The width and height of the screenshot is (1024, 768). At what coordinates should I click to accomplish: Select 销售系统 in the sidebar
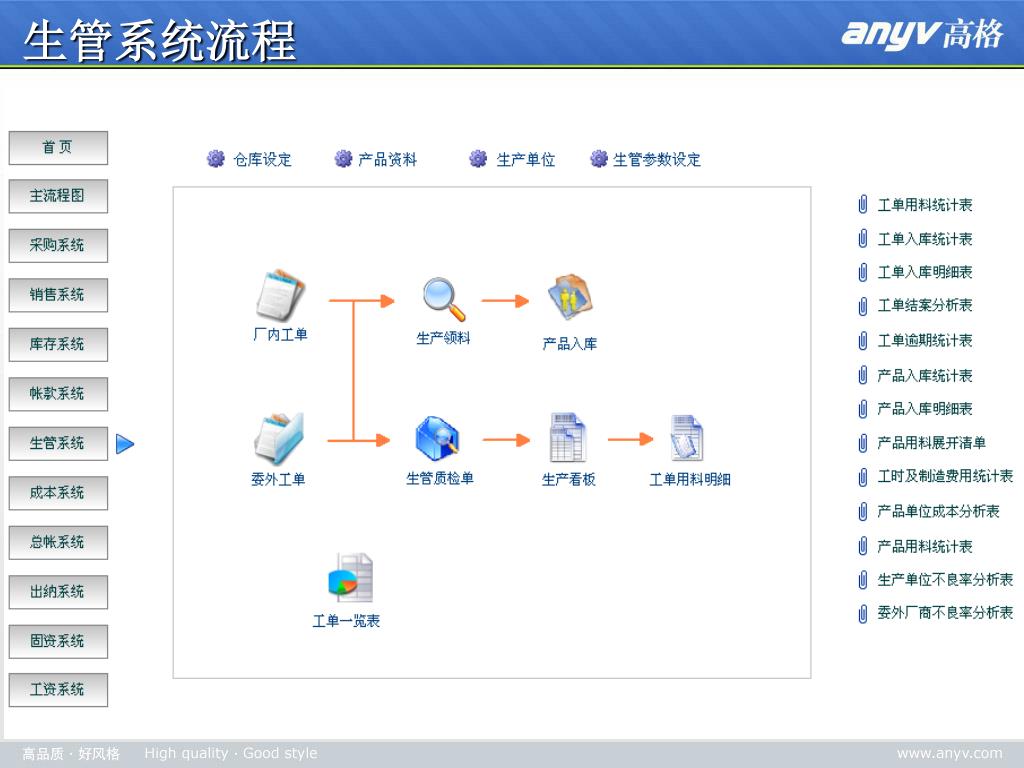58,295
